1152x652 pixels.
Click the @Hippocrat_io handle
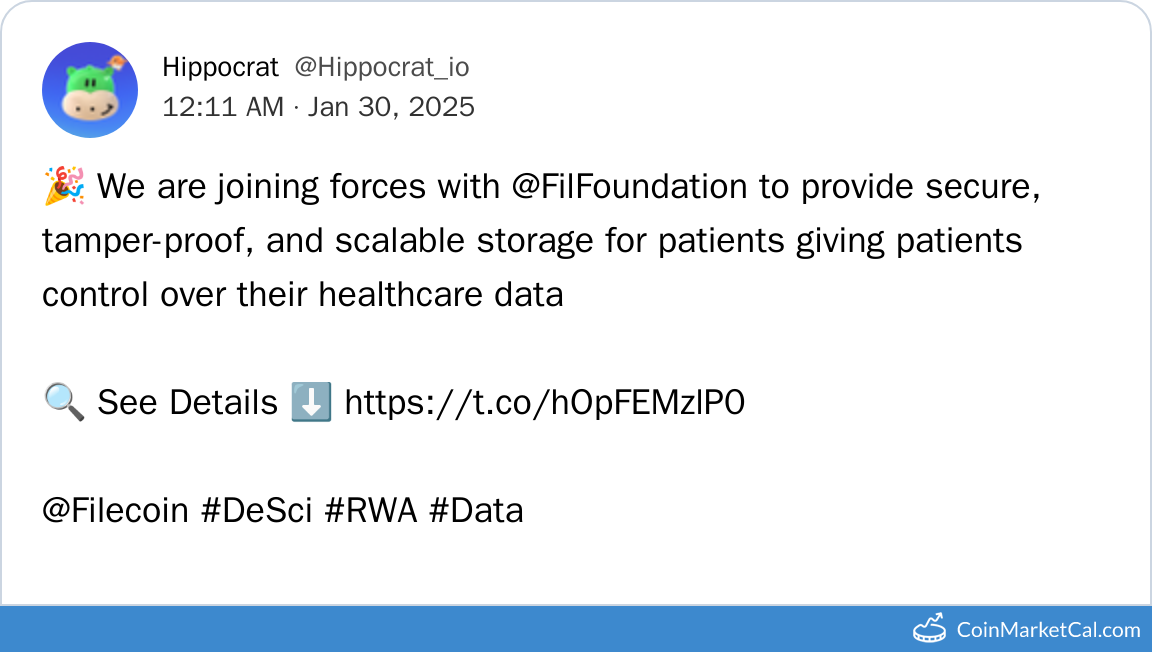(x=381, y=67)
